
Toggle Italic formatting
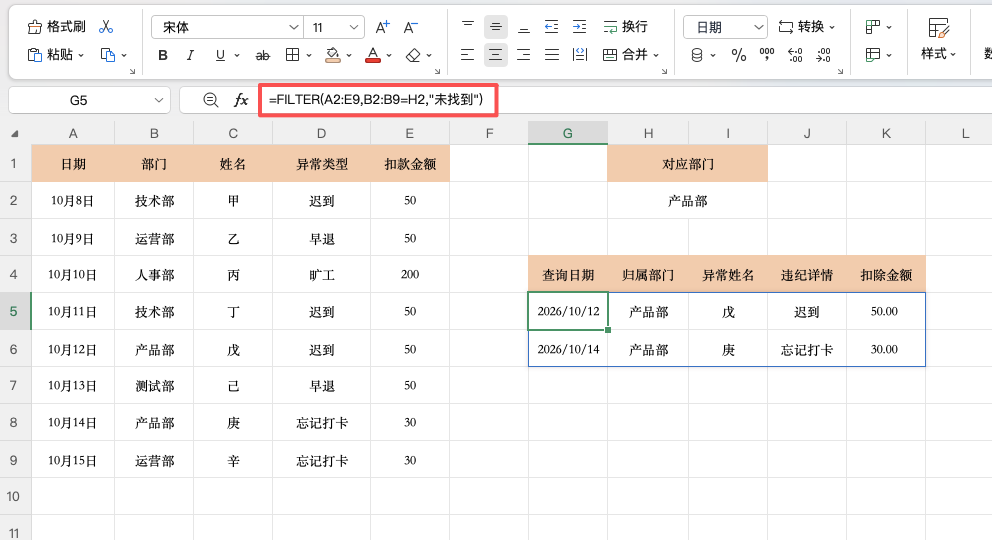pyautogui.click(x=190, y=56)
